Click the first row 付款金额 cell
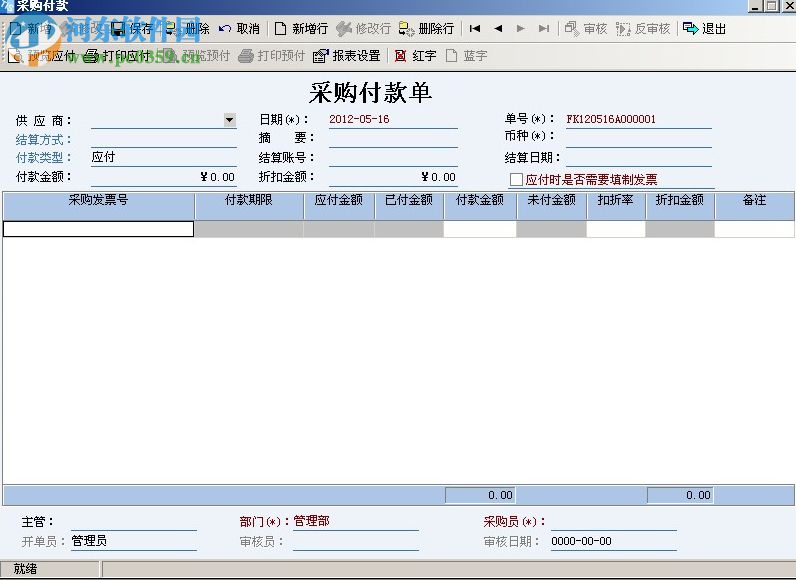 tap(480, 229)
